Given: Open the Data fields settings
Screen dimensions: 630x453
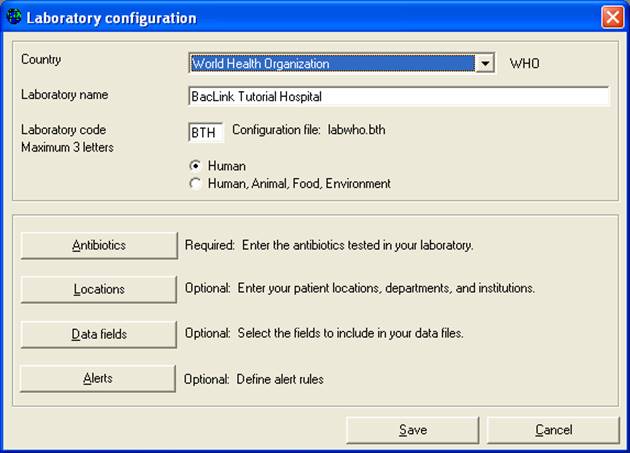Looking at the screenshot, I should point(99,334).
